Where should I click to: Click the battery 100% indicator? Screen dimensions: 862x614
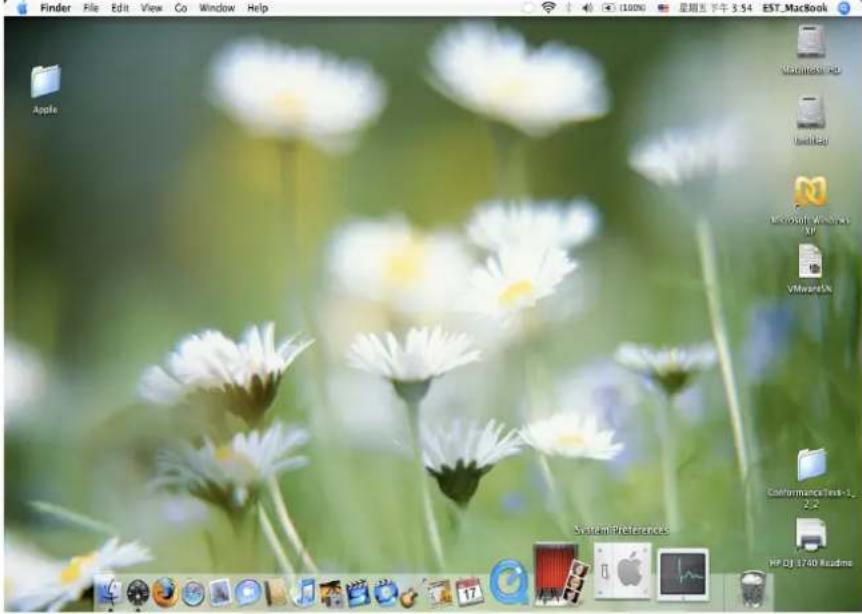tap(623, 8)
